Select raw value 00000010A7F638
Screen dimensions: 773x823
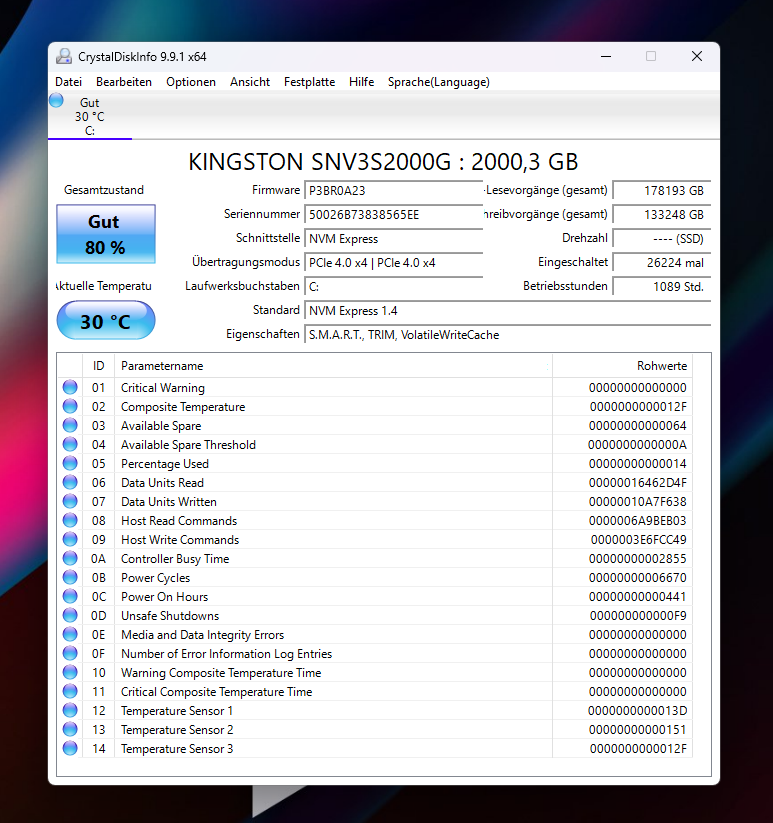(638, 502)
